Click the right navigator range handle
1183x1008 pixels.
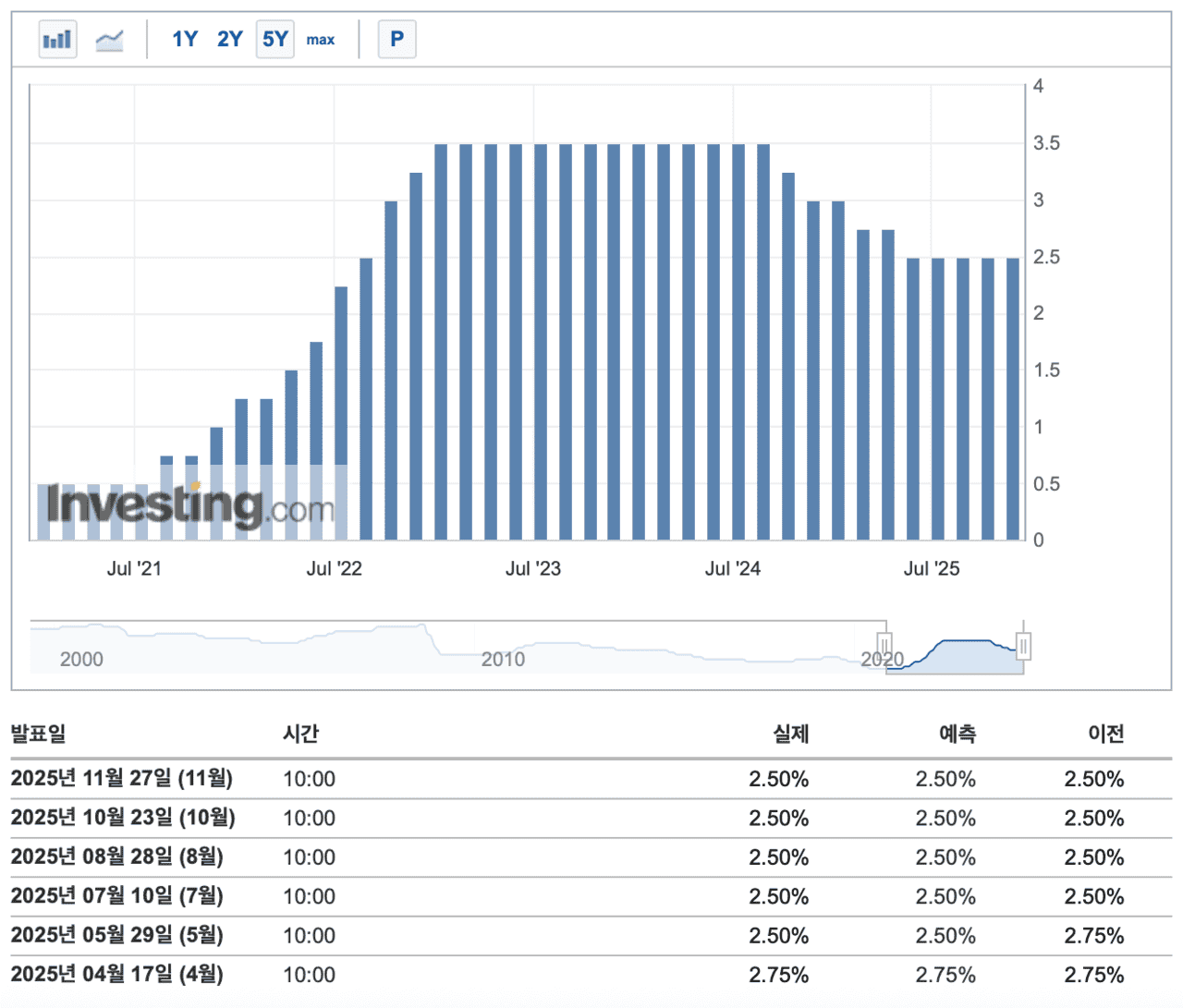(x=1023, y=646)
